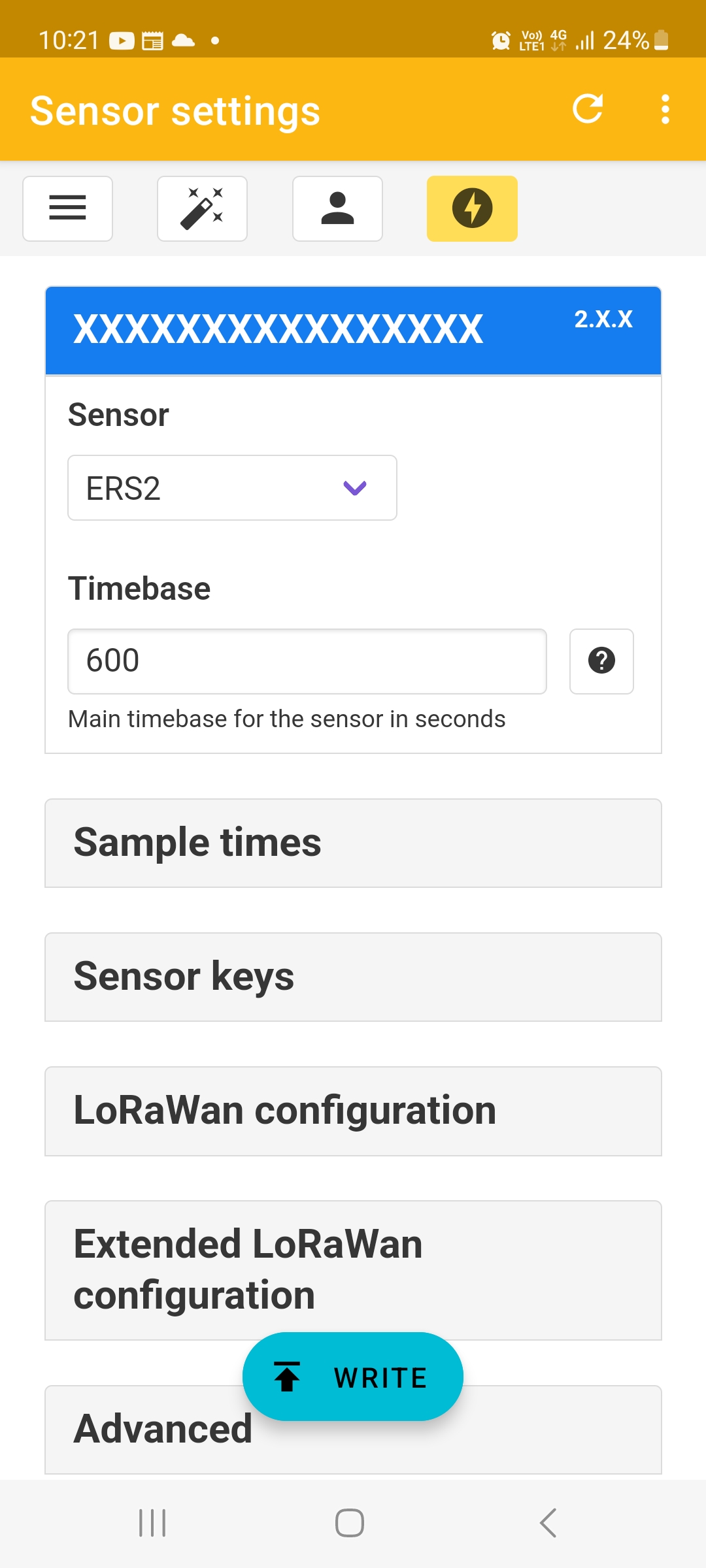Viewport: 706px width, 1568px height.
Task: Tap the WRITE button
Action: click(353, 1377)
